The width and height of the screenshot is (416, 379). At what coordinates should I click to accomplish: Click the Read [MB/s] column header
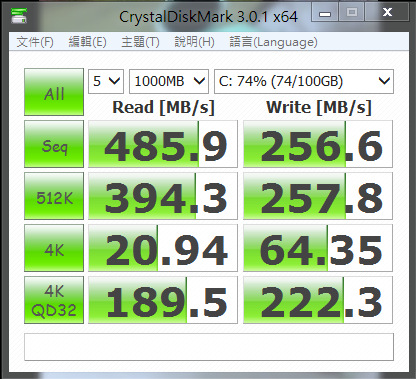click(x=163, y=107)
